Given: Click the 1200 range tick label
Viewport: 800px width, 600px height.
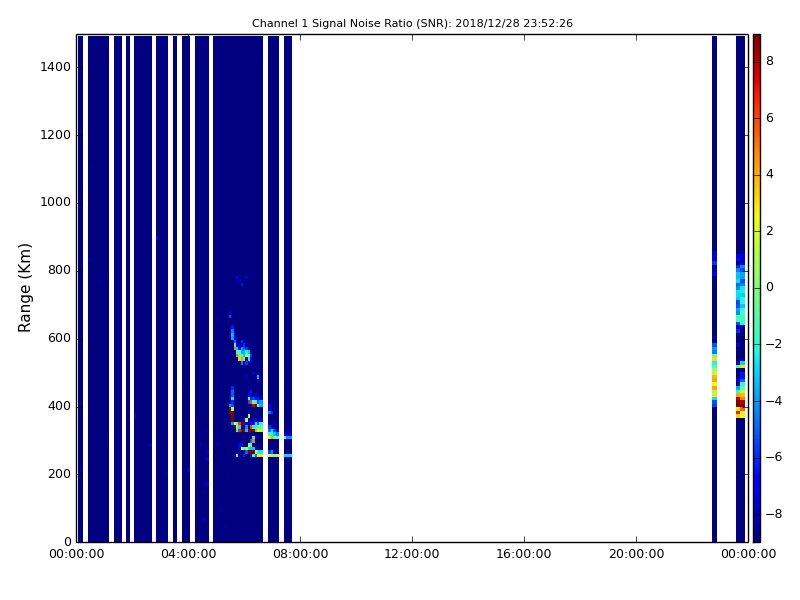Looking at the screenshot, I should click(x=55, y=135).
